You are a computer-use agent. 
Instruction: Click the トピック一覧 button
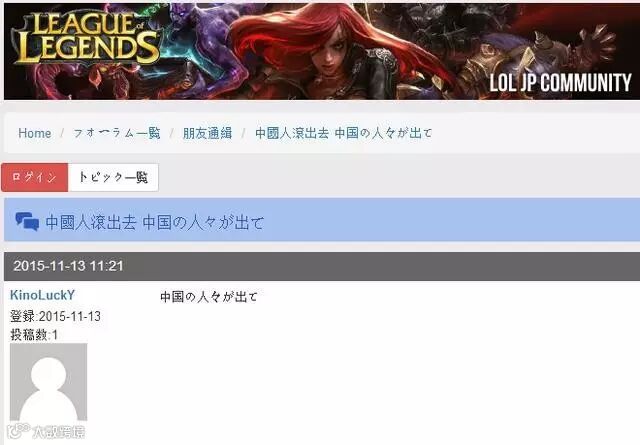pyautogui.click(x=113, y=177)
